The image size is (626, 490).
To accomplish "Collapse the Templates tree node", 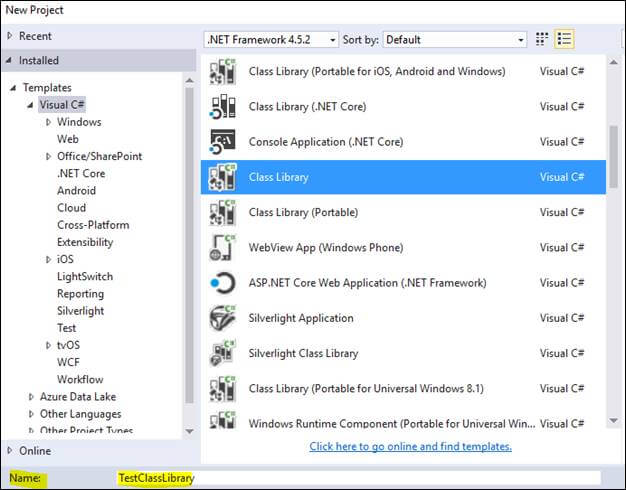I will point(13,87).
